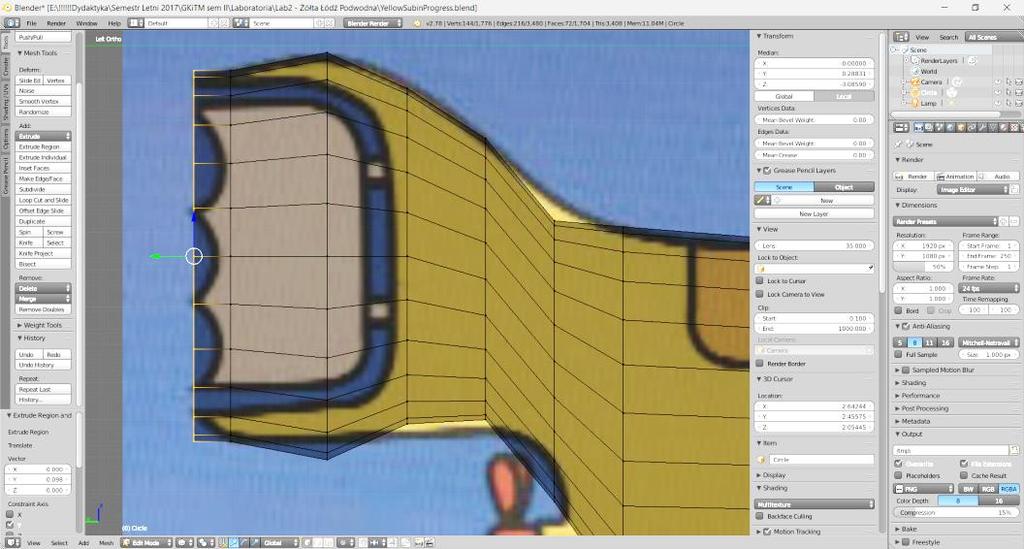The width and height of the screenshot is (1024, 549).
Task: Collapse the Transform panel
Action: click(x=775, y=36)
